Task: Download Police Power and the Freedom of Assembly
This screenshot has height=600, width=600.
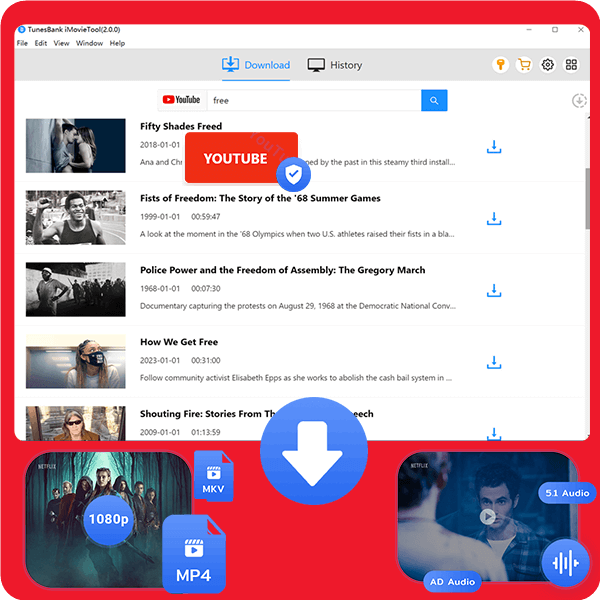Action: point(494,291)
